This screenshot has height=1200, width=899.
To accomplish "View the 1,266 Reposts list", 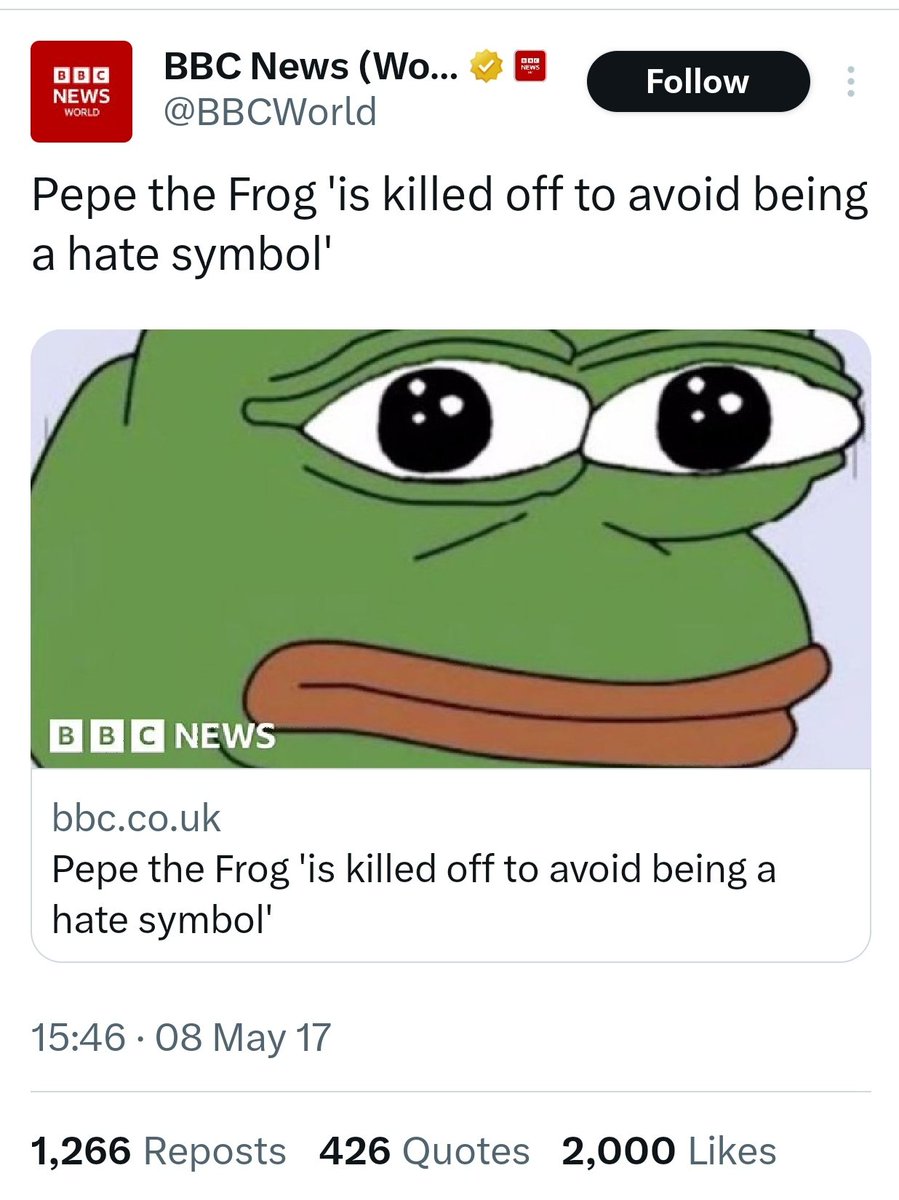I will click(159, 1151).
